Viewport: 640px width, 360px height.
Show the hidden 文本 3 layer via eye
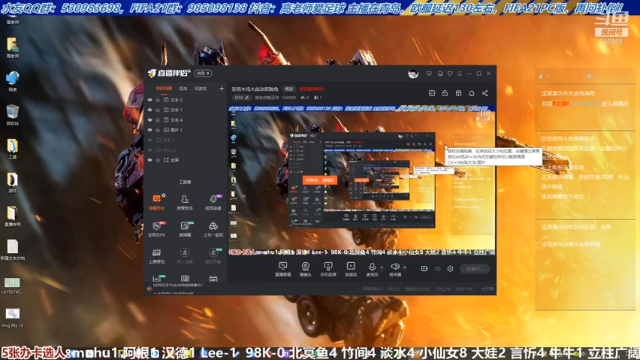tap(150, 140)
